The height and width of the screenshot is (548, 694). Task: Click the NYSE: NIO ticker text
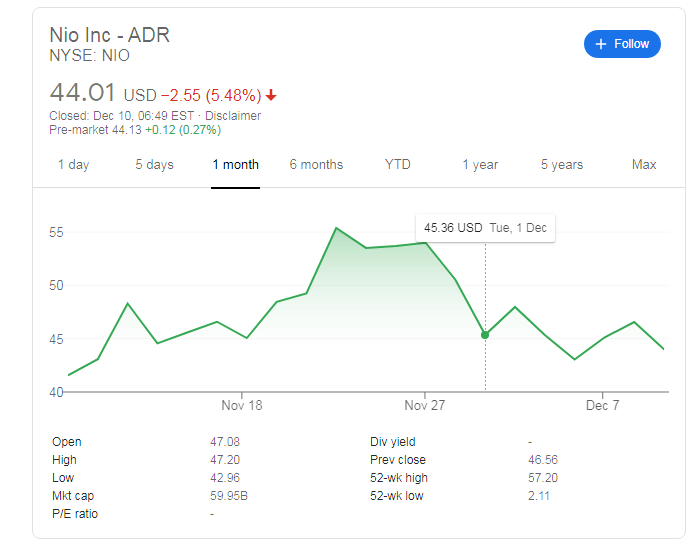89,56
